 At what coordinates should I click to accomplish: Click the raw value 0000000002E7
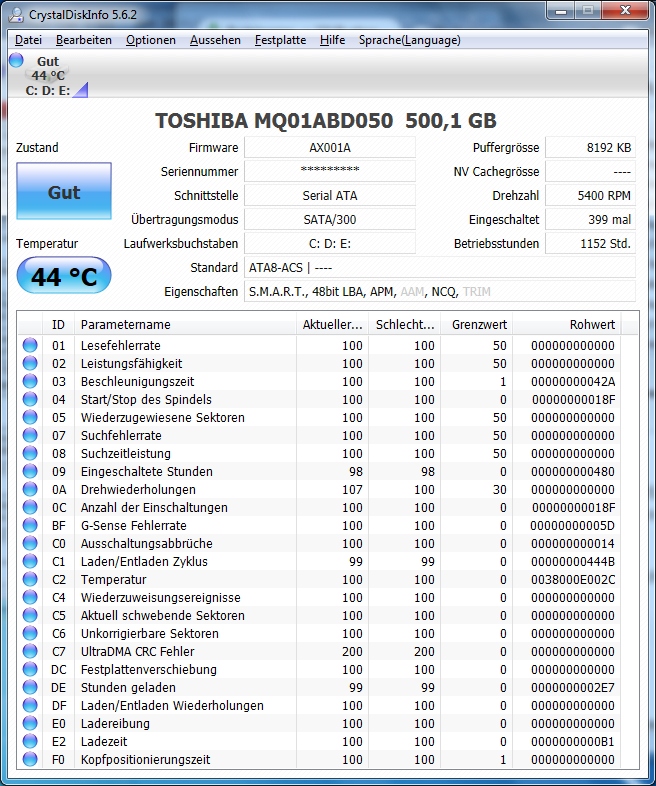pos(573,688)
